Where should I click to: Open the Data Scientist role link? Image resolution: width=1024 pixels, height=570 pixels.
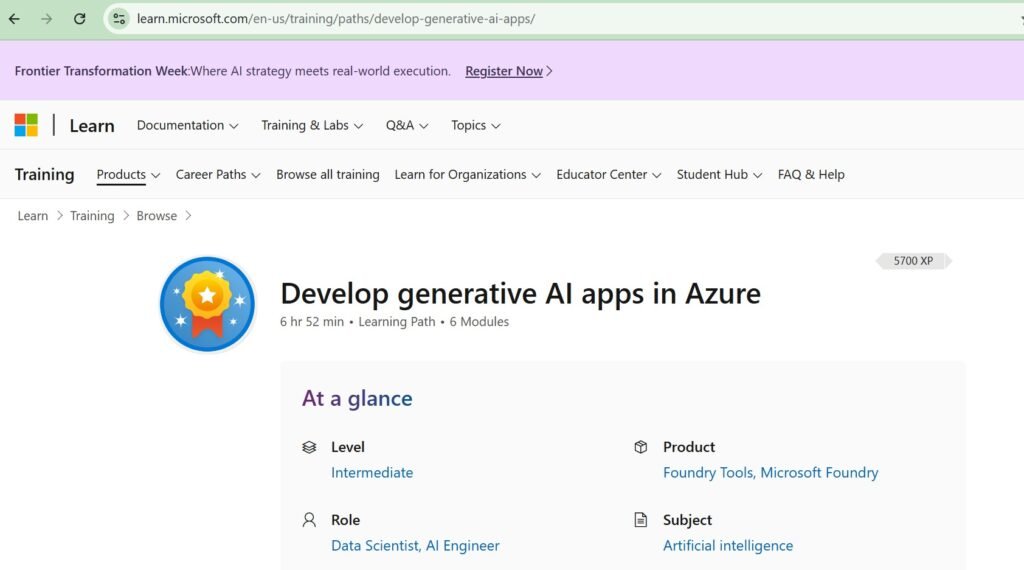pos(375,545)
